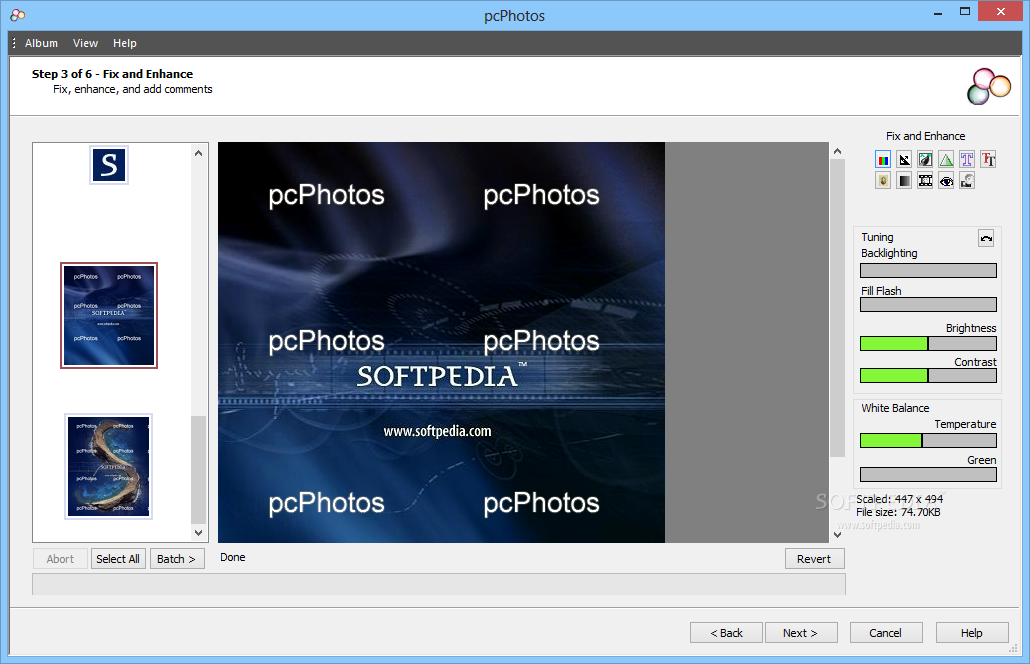Select the red and black TT caption tool

coord(988,160)
